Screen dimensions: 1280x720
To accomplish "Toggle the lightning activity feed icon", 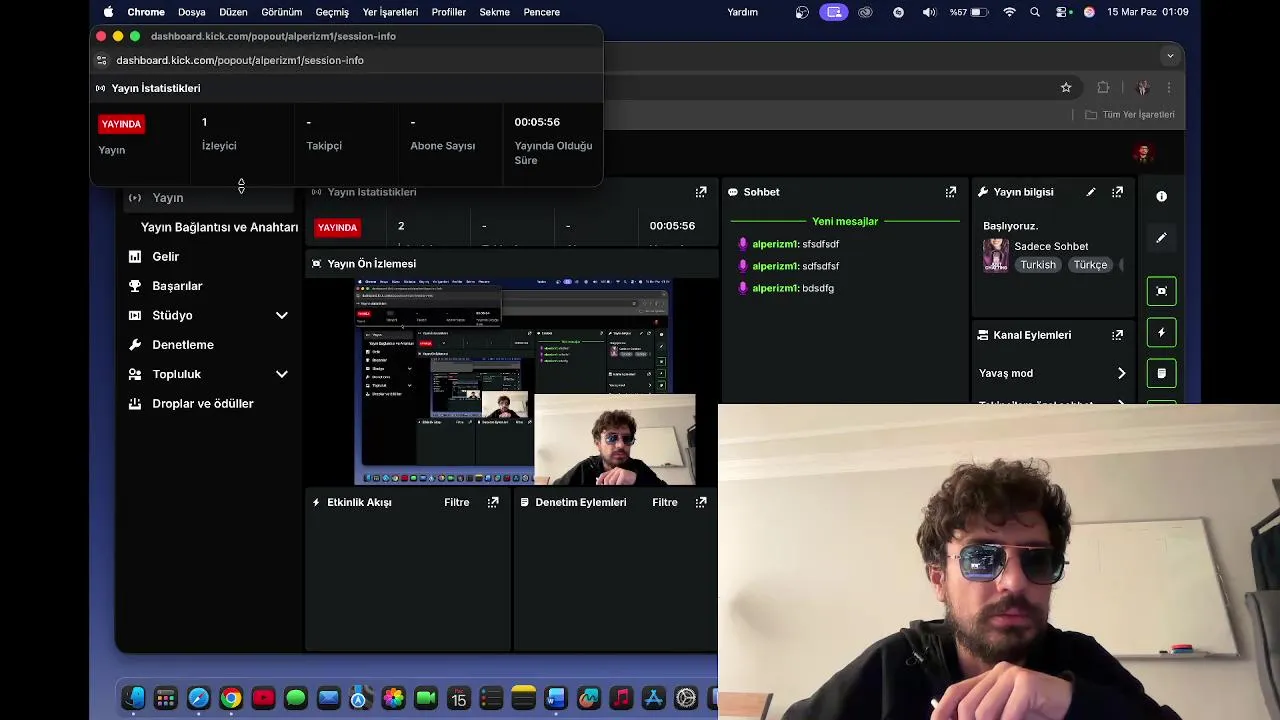I will tap(1161, 333).
